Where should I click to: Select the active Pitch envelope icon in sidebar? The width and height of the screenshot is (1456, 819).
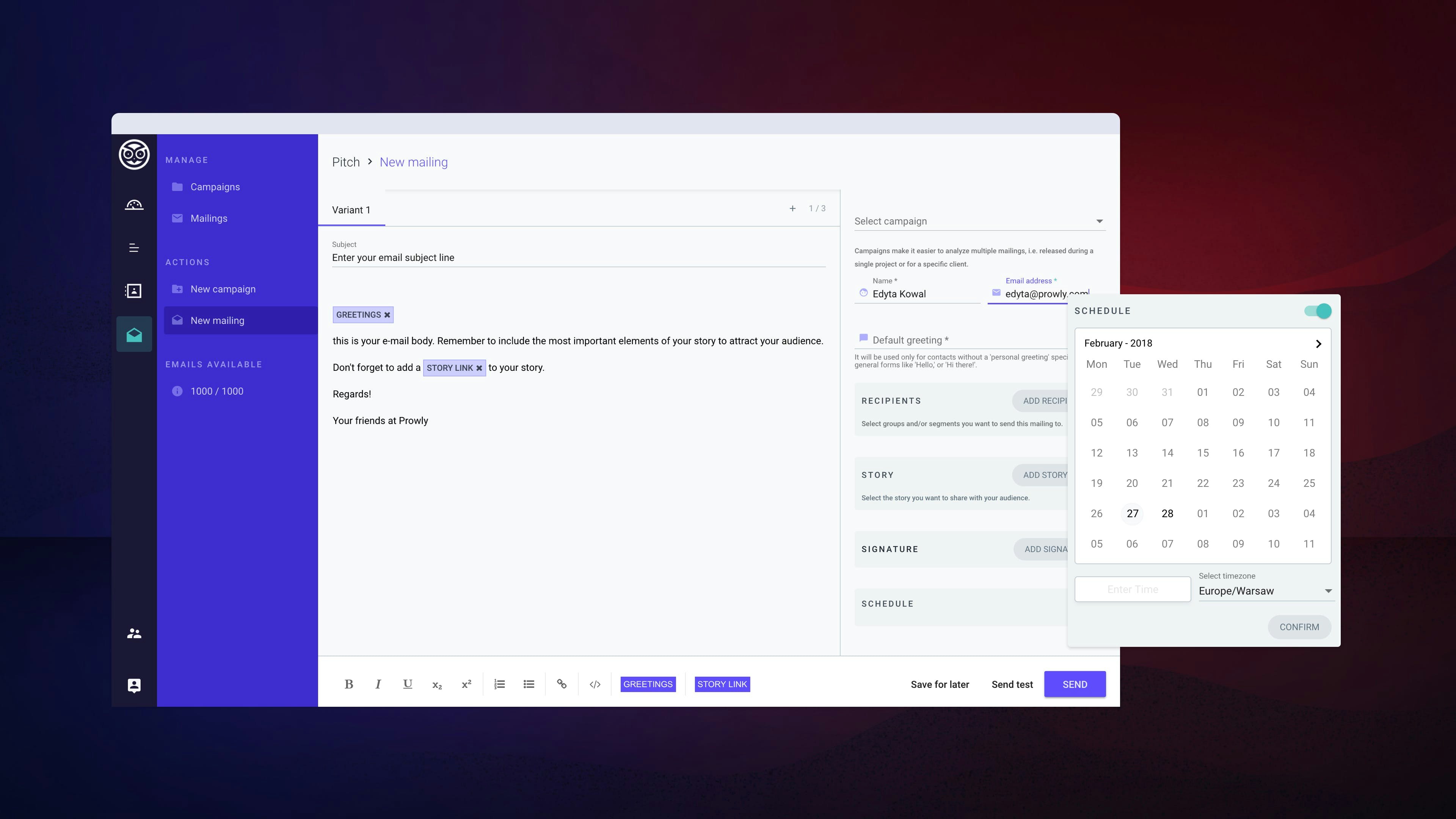[134, 334]
